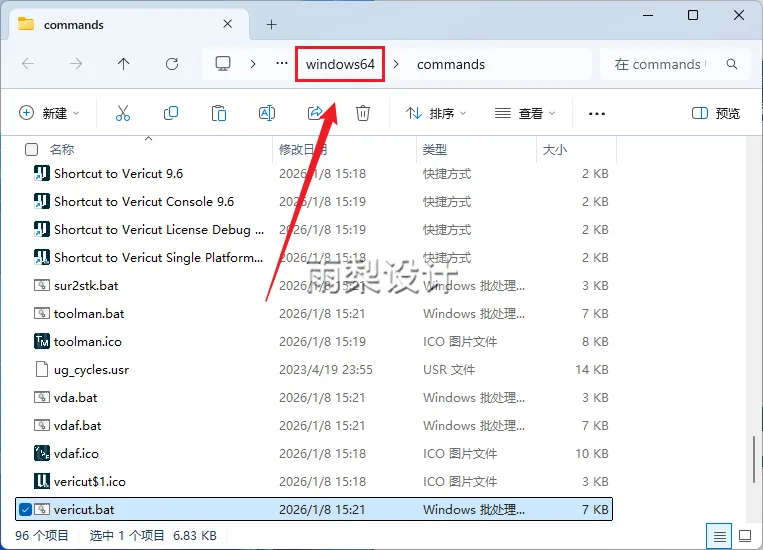Click the Copy icon in toolbar

coord(171,113)
